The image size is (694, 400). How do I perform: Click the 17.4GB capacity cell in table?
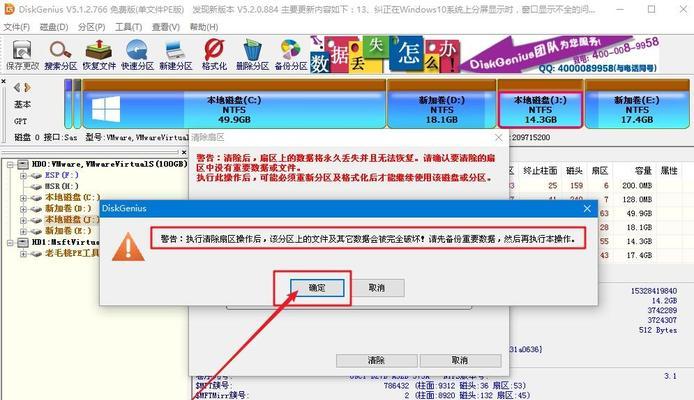point(640,255)
